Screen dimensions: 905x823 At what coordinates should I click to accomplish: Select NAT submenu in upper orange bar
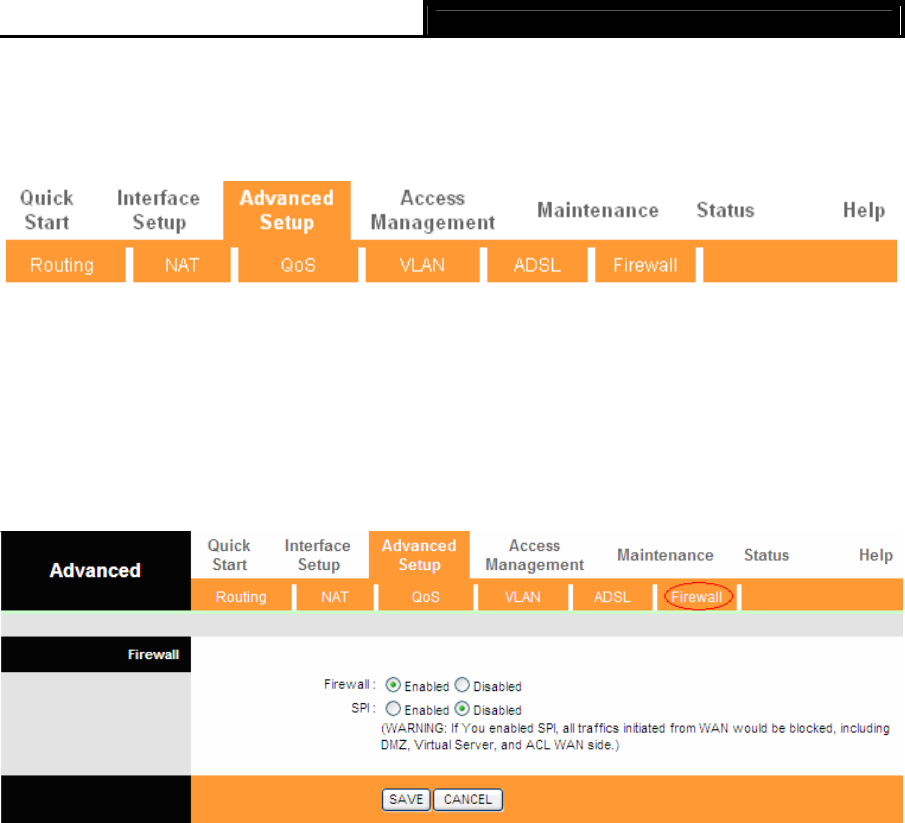pos(182,265)
